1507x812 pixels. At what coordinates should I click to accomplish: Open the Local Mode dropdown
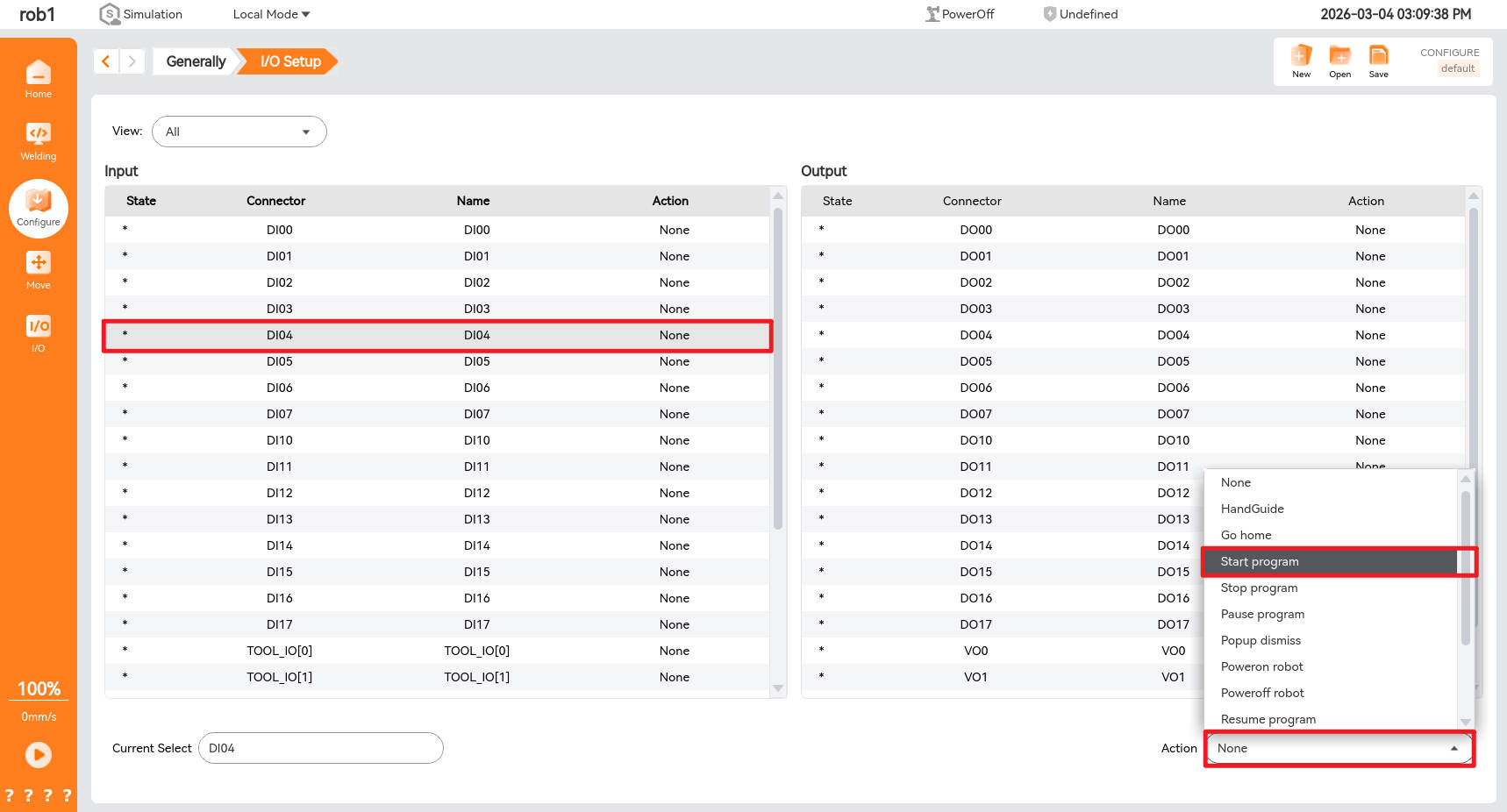(271, 14)
